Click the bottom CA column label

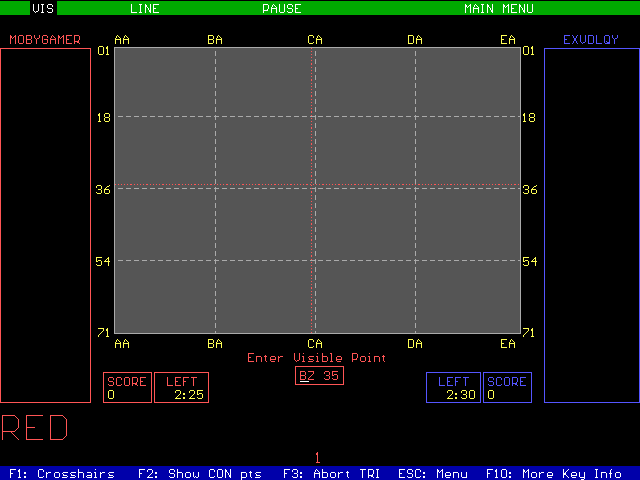click(315, 344)
